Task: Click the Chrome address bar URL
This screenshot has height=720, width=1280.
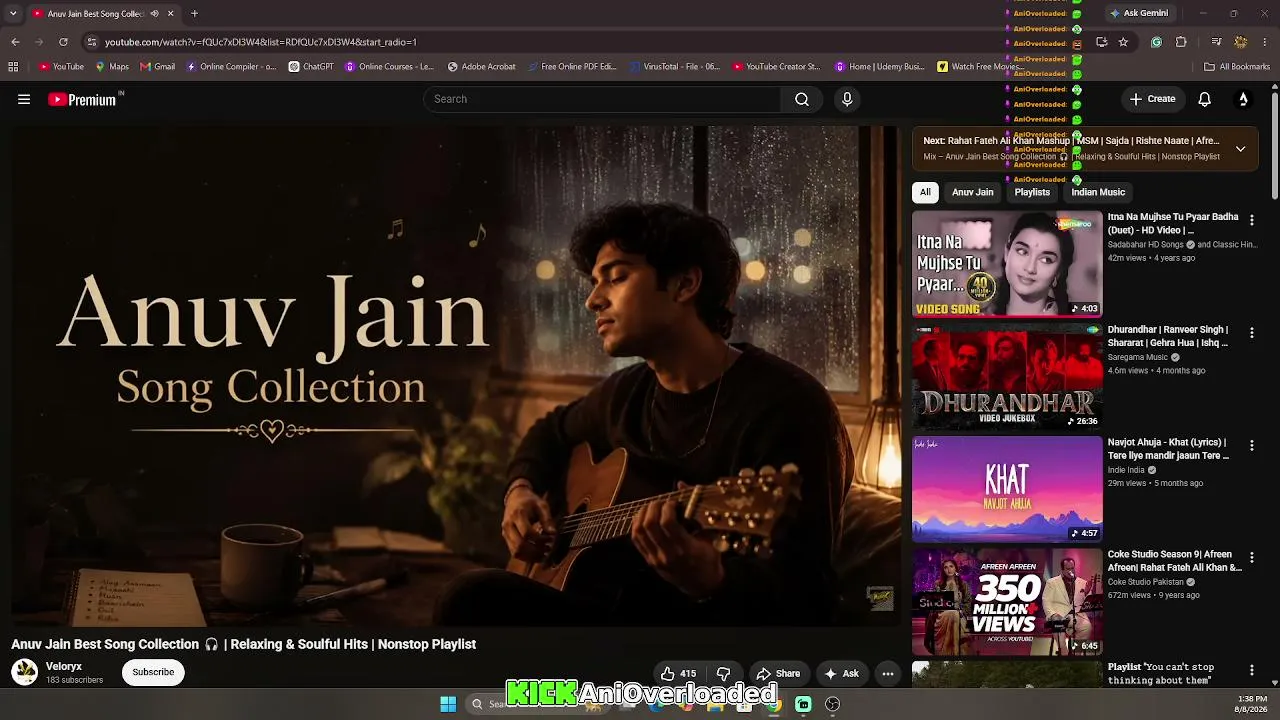Action: coord(260,42)
